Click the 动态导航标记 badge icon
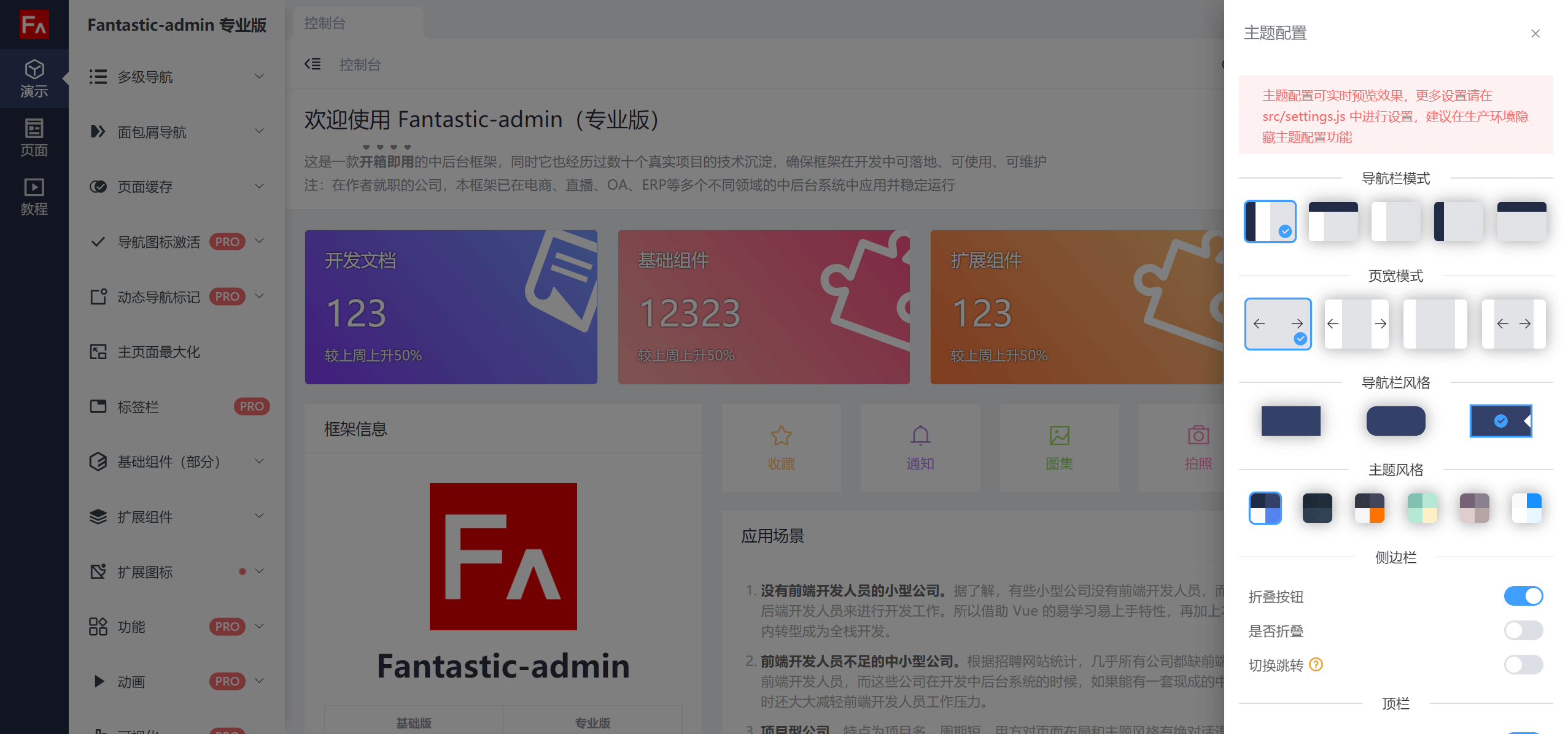The height and width of the screenshot is (734, 1568). [98, 296]
